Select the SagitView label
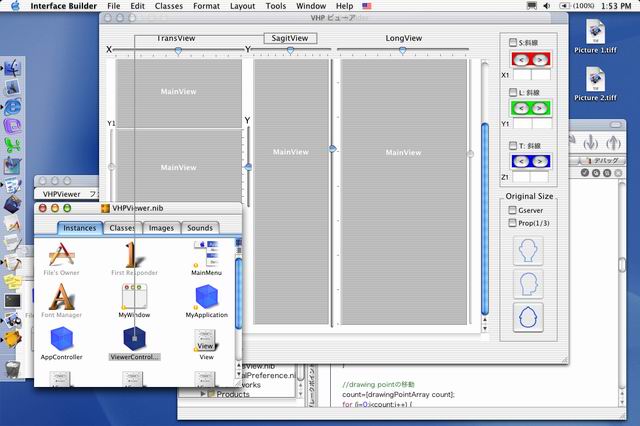The height and width of the screenshot is (426, 640). pos(290,38)
